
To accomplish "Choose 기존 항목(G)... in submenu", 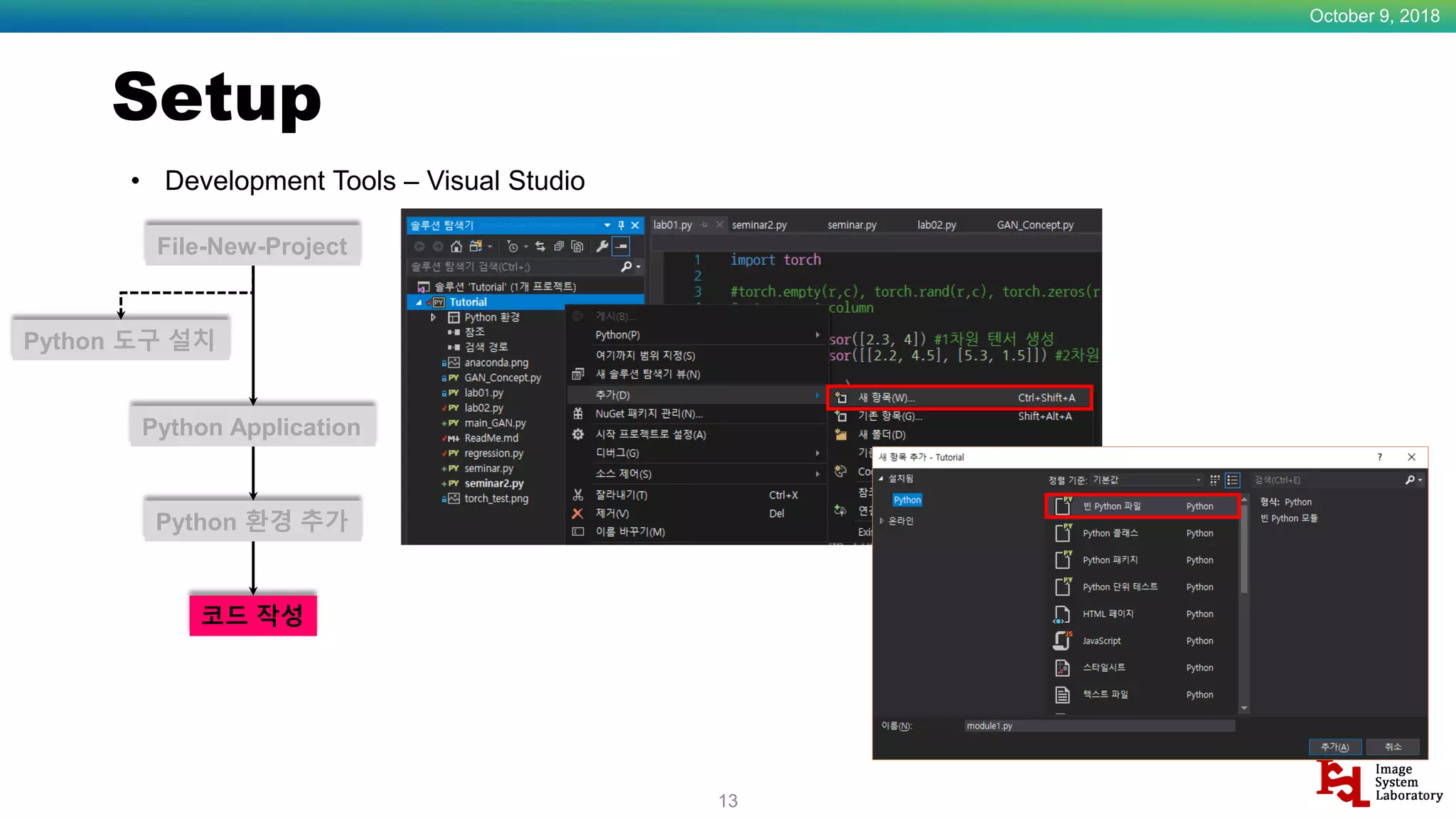I will (x=960, y=417).
